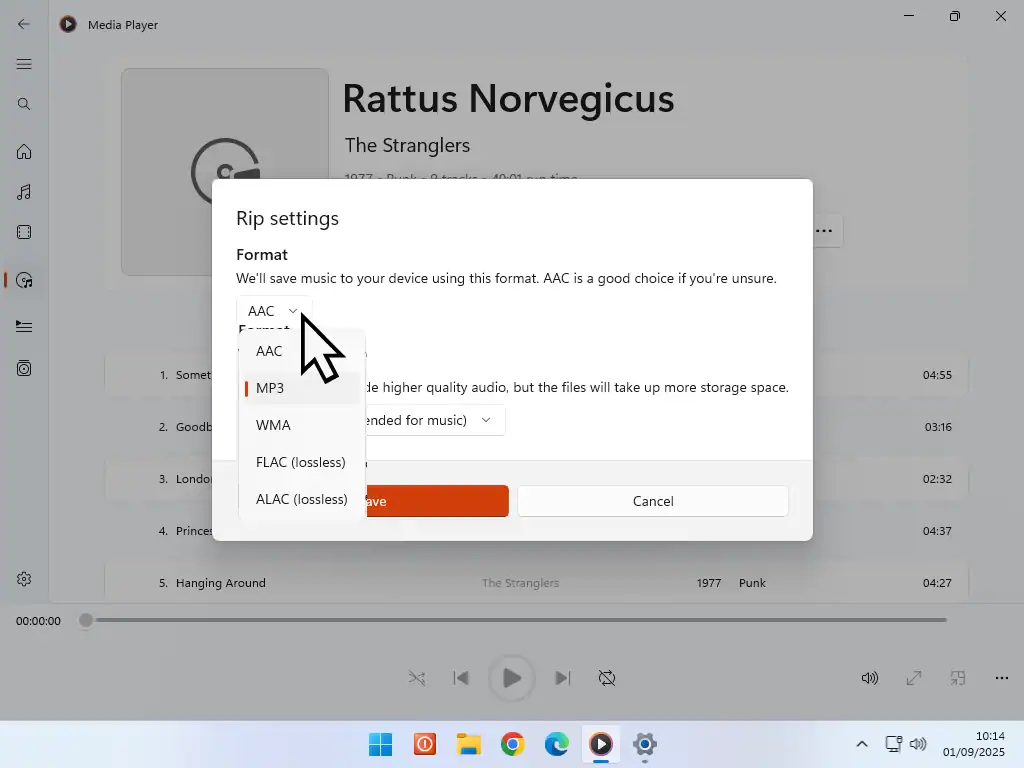Image resolution: width=1024 pixels, height=768 pixels.
Task: Toggle repeat mode
Action: coord(607,678)
